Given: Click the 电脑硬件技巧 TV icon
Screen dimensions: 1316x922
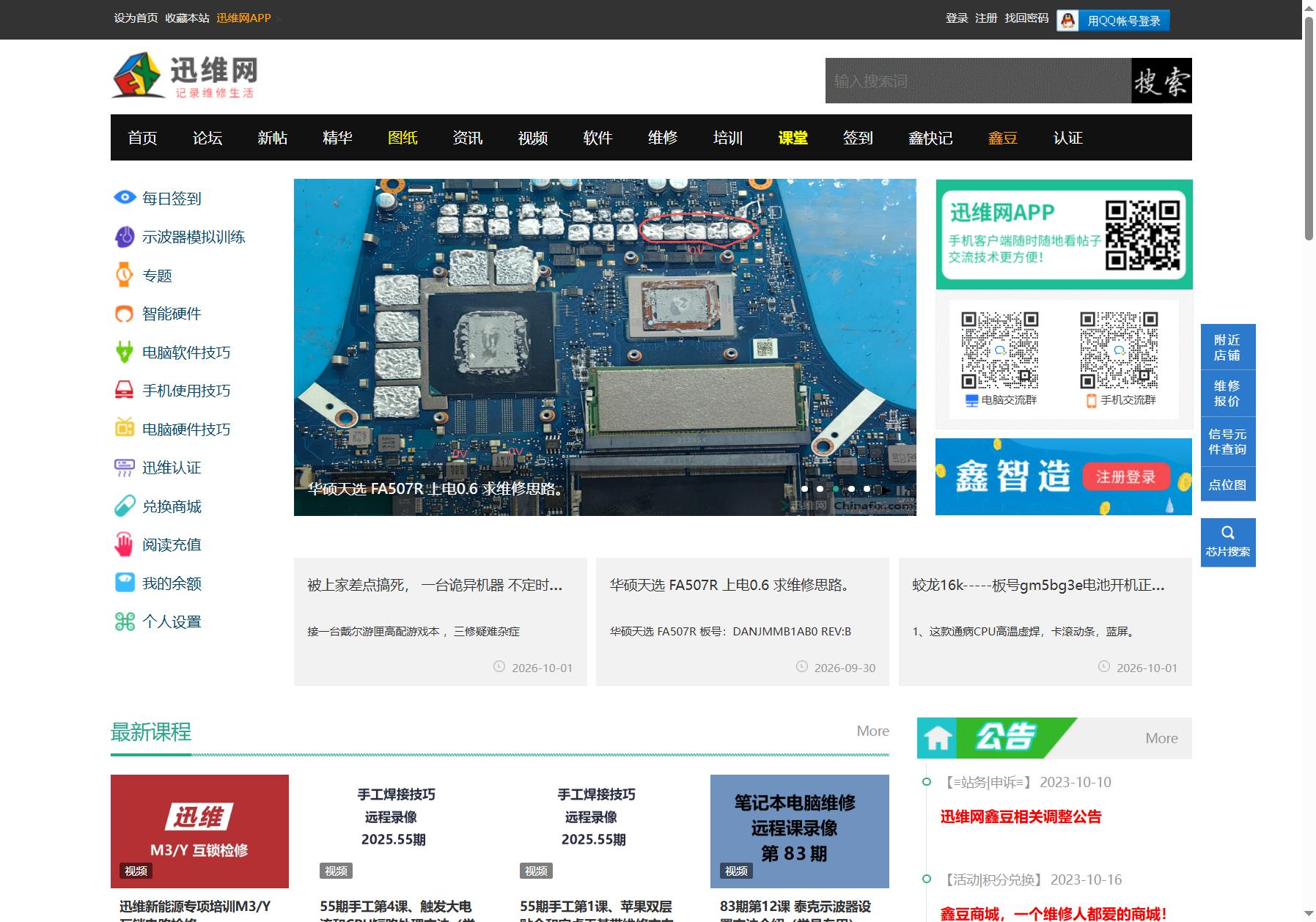Looking at the screenshot, I should 125,428.
